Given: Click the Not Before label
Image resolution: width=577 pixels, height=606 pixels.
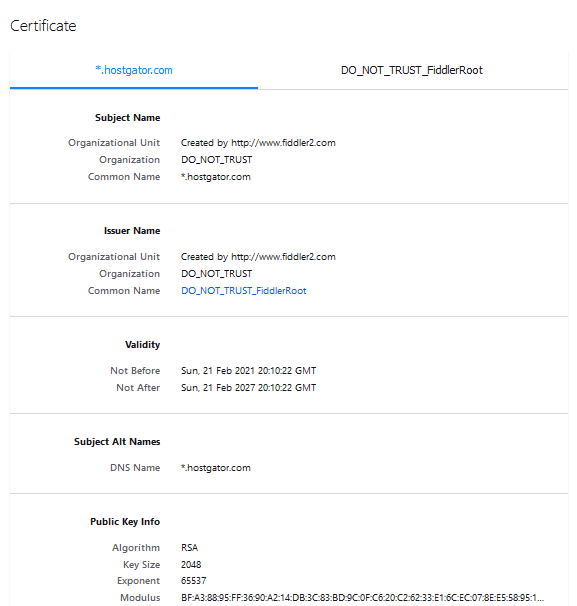Looking at the screenshot, I should (135, 371).
